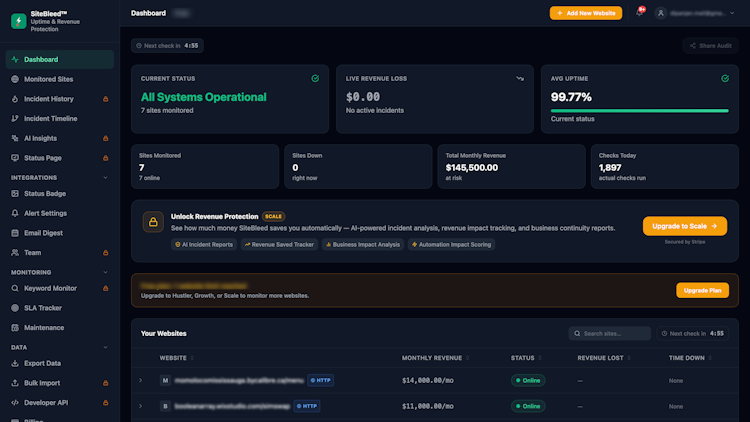Image resolution: width=750 pixels, height=422 pixels.
Task: Open the account dropdown chevron
Action: tap(732, 13)
